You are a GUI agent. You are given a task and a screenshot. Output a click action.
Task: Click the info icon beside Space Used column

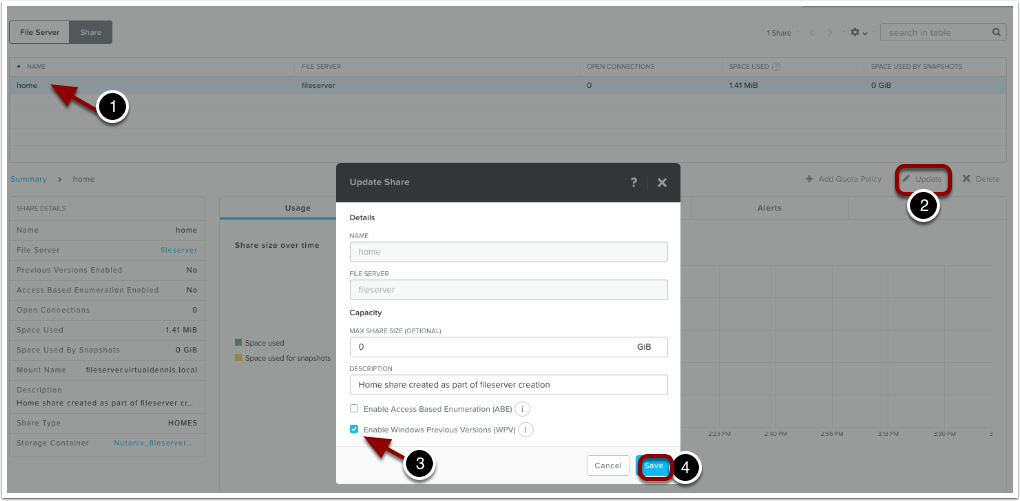(x=777, y=67)
